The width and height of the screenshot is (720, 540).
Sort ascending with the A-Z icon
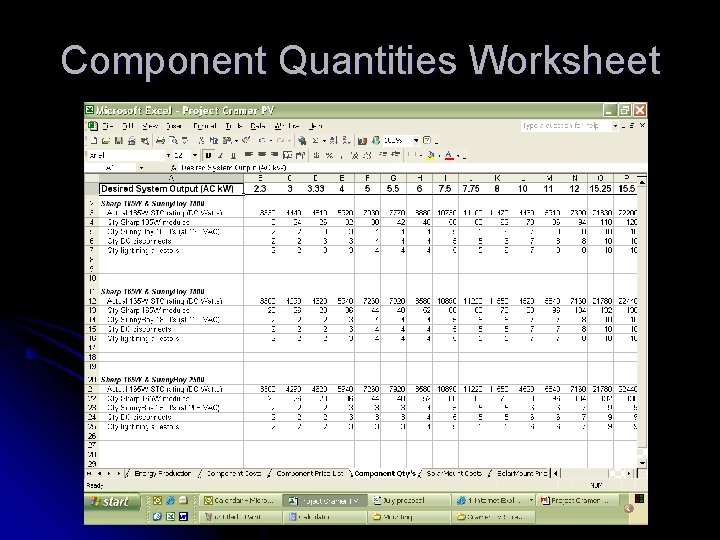click(333, 141)
